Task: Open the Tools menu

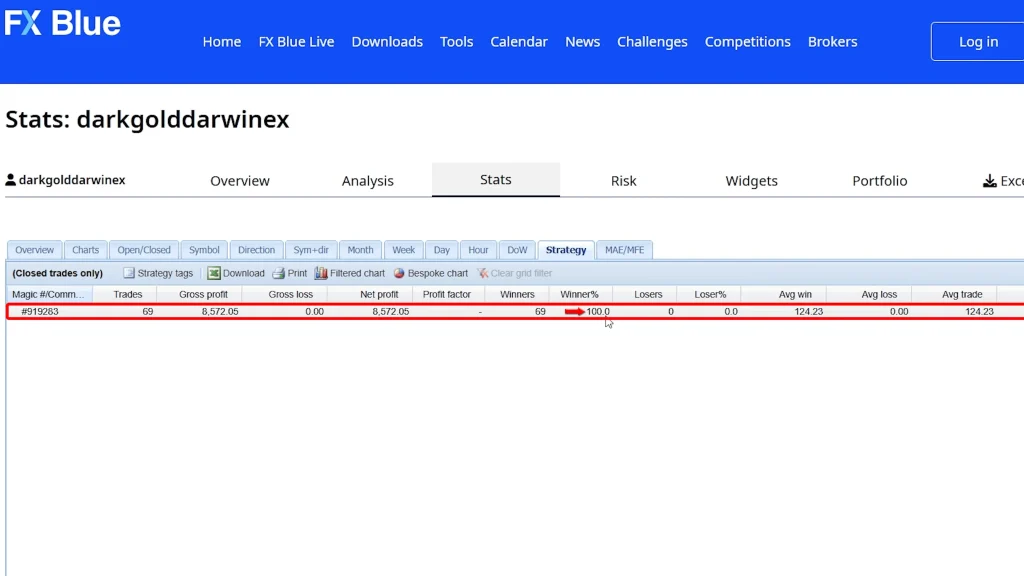Action: pos(456,42)
